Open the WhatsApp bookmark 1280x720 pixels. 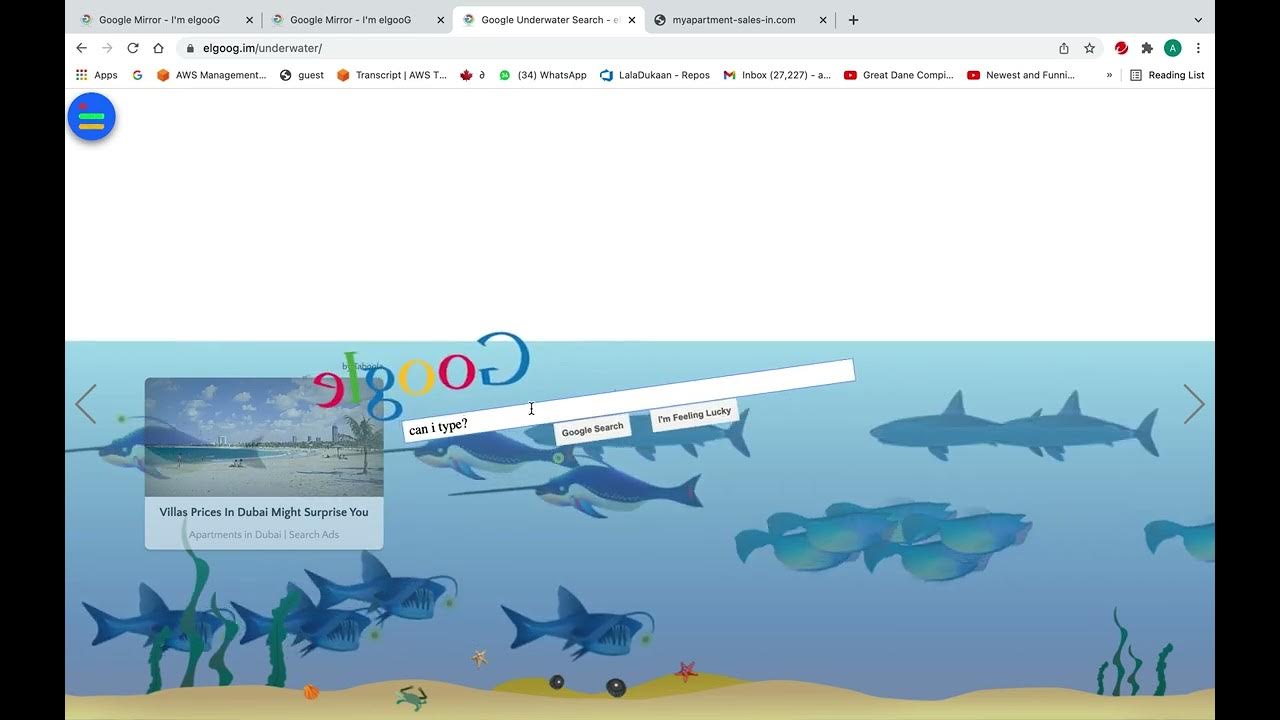tap(543, 75)
